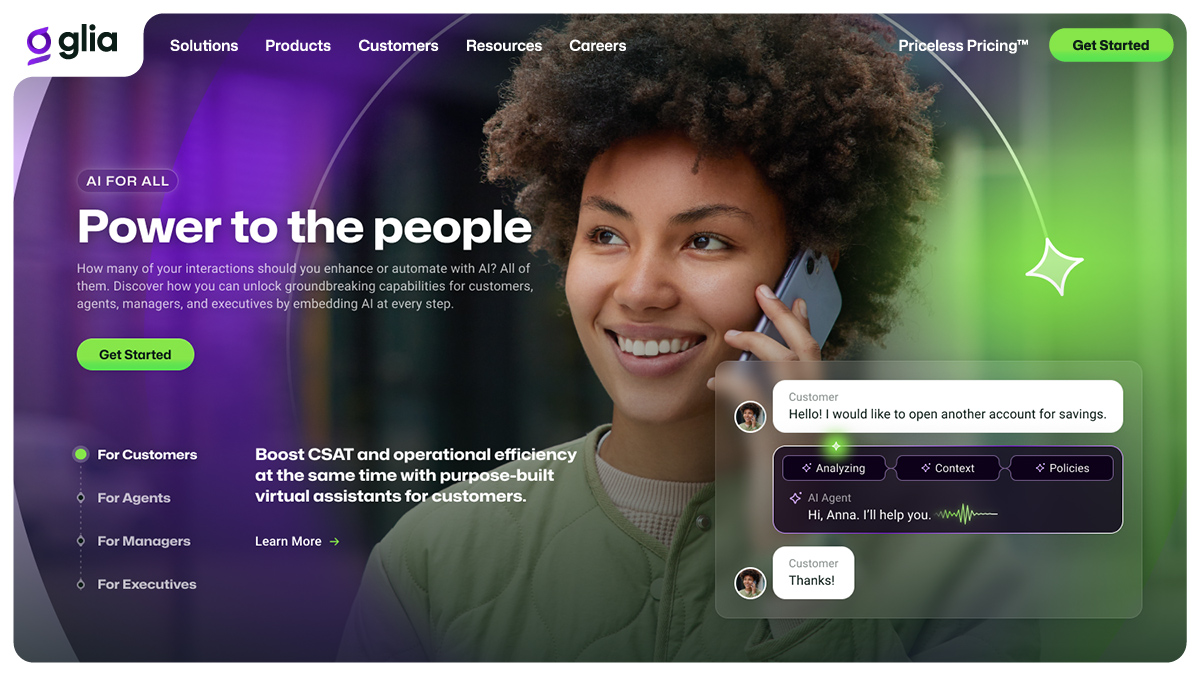Switch to the For Agents option
Image resolution: width=1200 pixels, height=676 pixels.
(x=124, y=498)
